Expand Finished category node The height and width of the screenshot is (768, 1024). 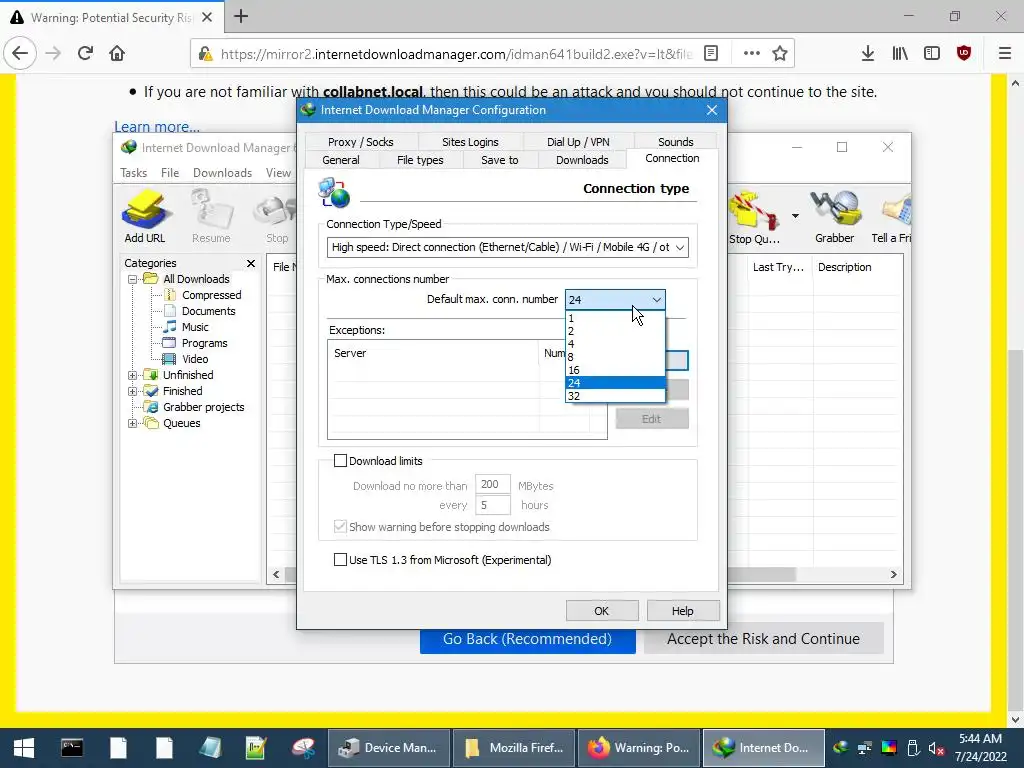pyautogui.click(x=133, y=391)
